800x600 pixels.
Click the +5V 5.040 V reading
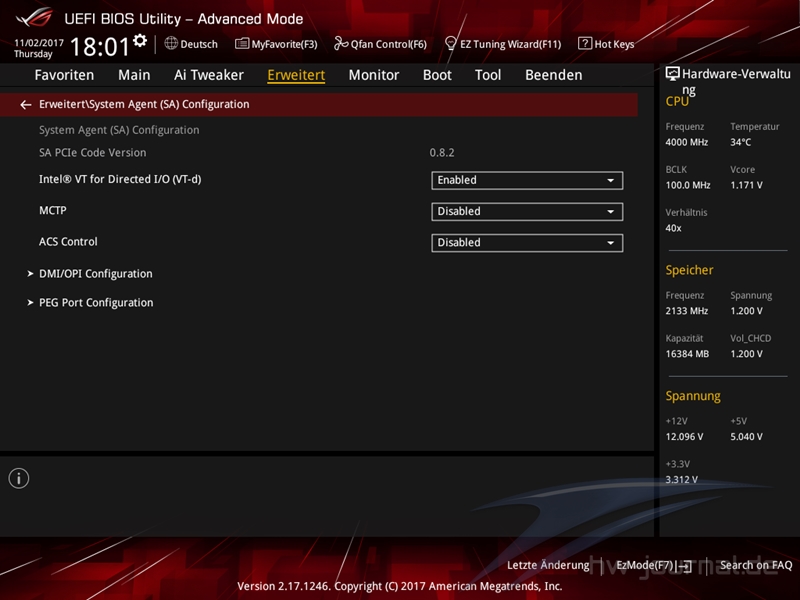(x=746, y=437)
